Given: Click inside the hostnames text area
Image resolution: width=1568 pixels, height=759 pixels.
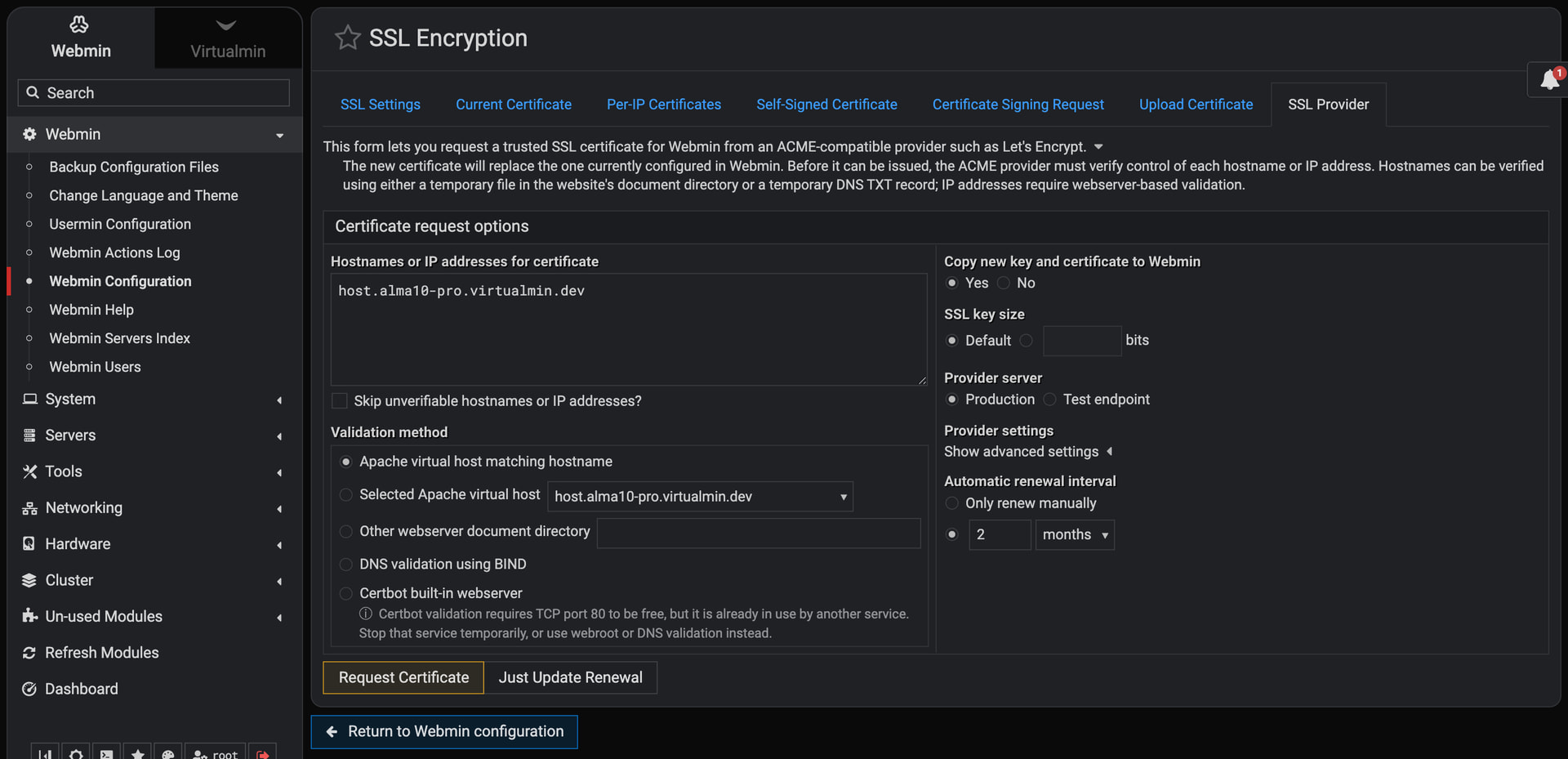Looking at the screenshot, I should (629, 329).
